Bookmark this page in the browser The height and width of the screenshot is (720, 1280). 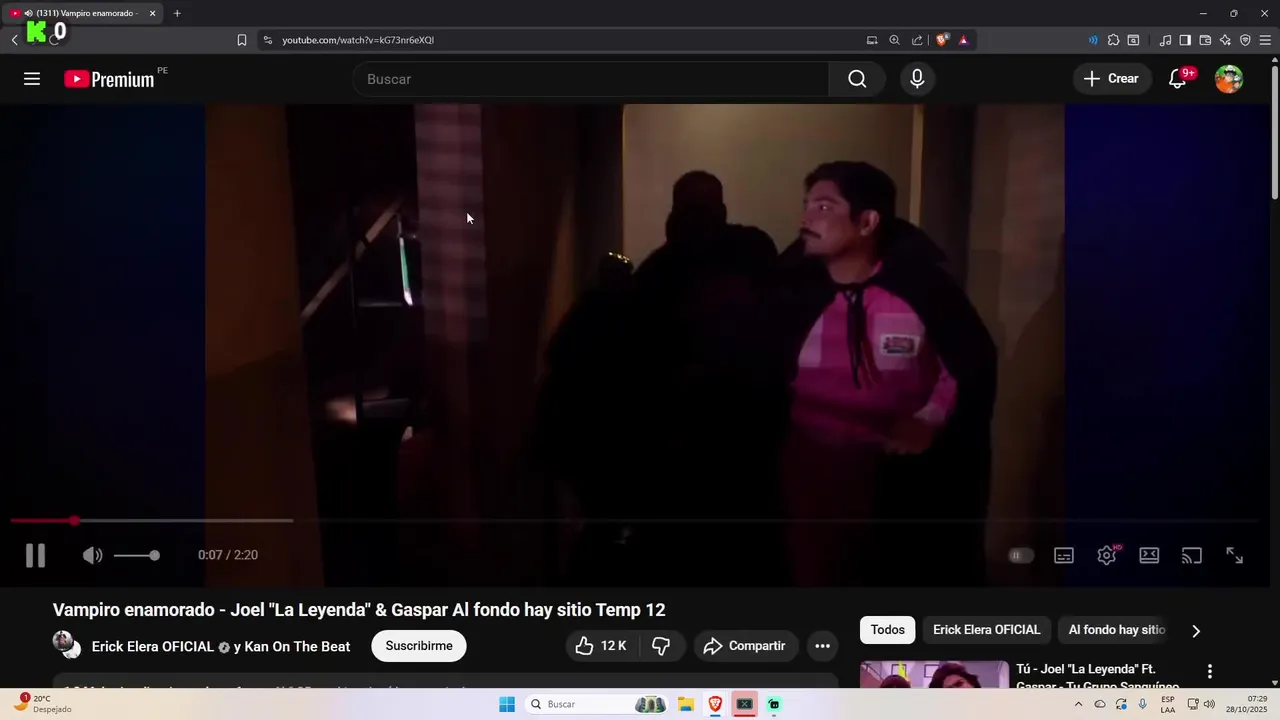coord(242,40)
